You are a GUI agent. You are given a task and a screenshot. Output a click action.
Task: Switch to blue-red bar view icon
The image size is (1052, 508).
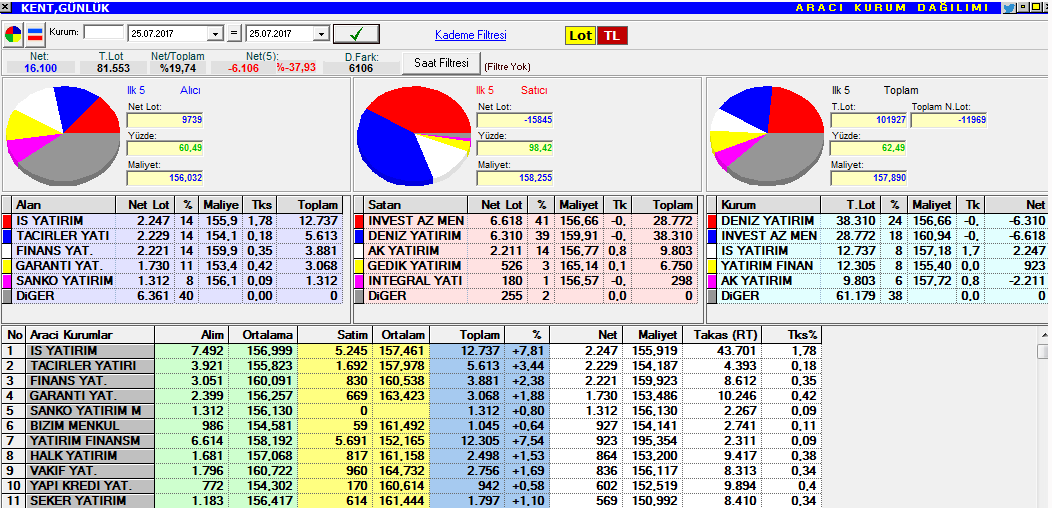35,34
